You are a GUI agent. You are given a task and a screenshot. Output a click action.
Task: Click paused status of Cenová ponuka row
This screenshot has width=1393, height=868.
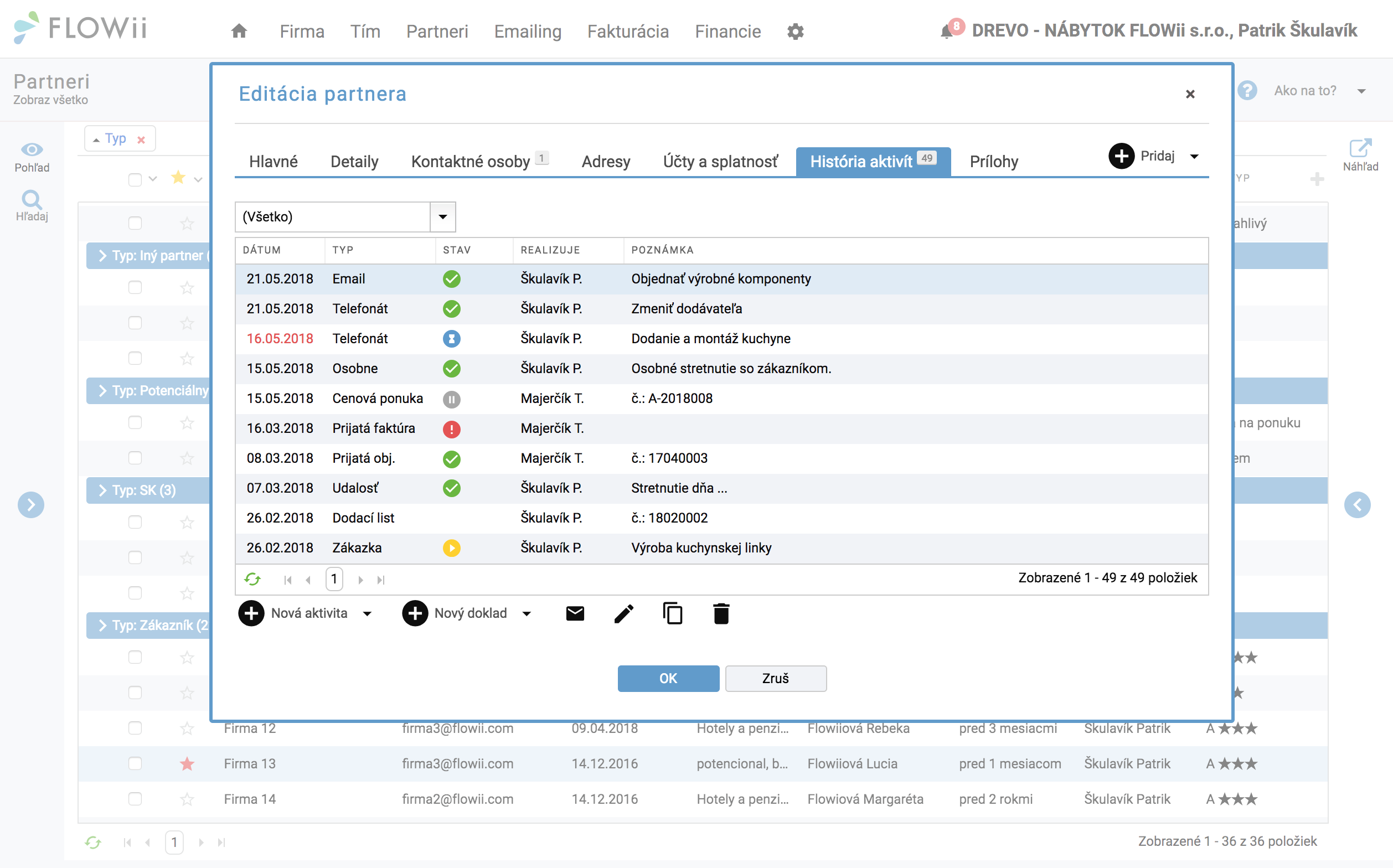click(451, 399)
